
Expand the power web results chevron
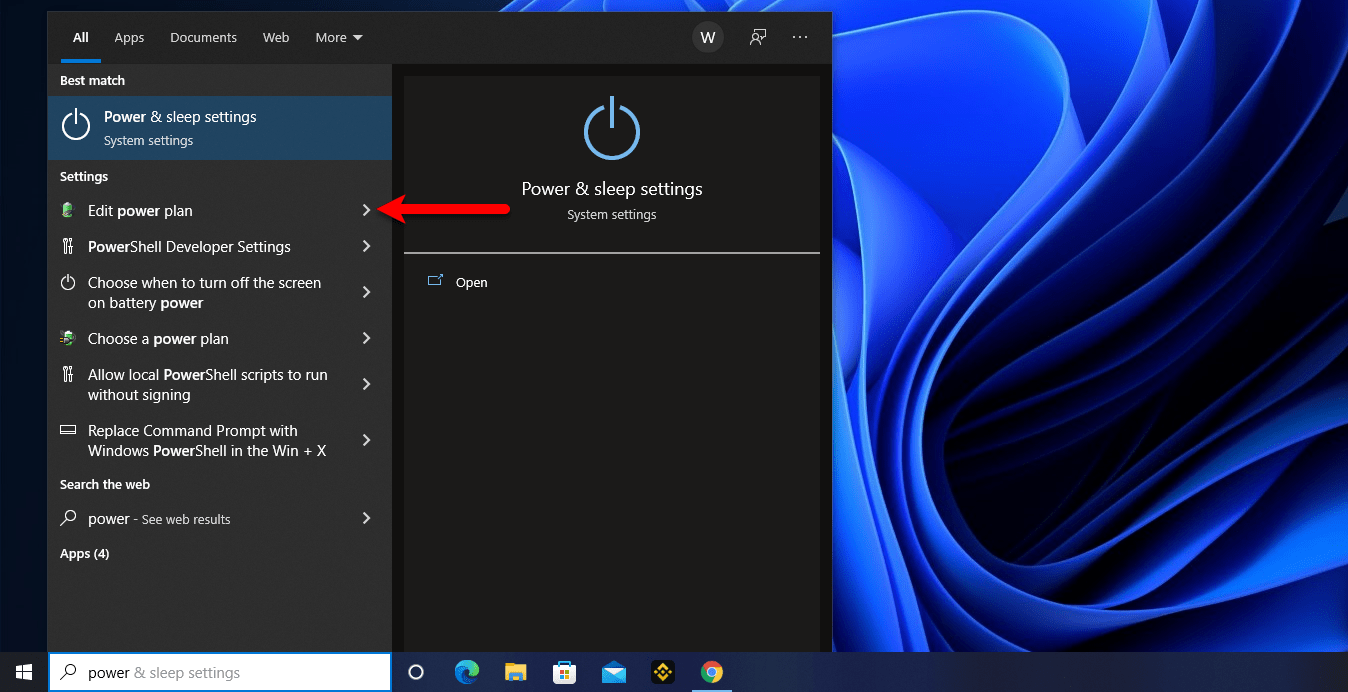[x=366, y=519]
